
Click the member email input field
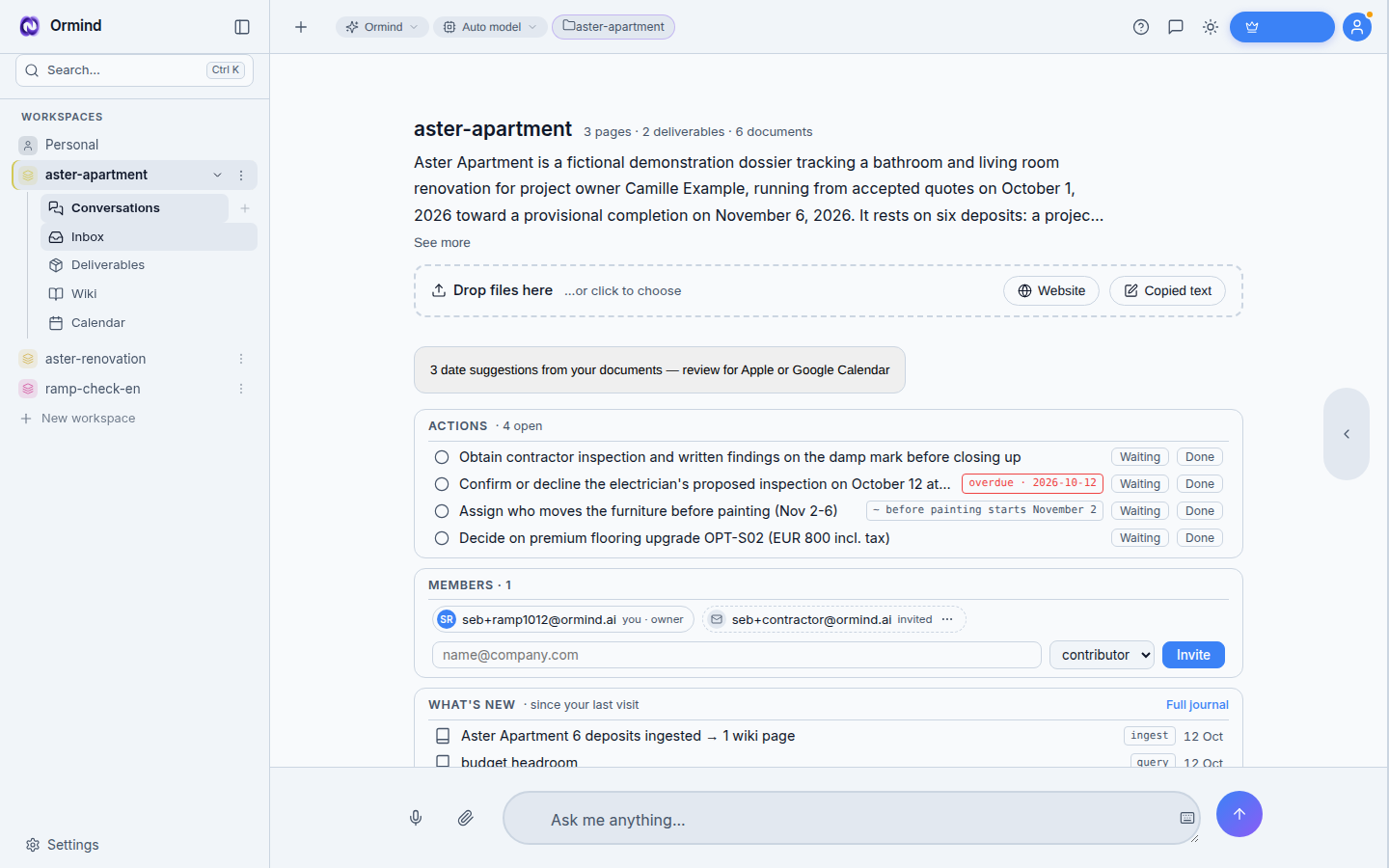[737, 655]
